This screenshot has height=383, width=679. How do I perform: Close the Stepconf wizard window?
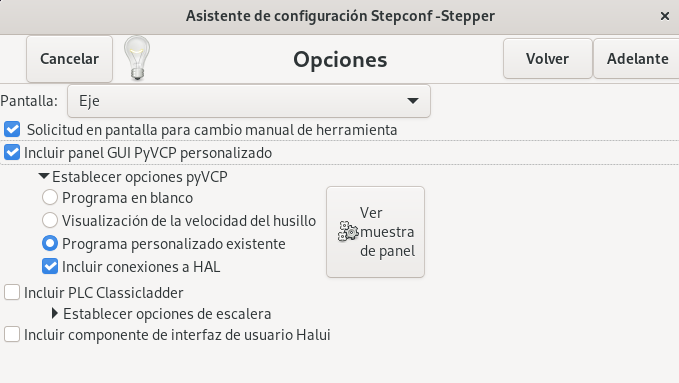(665, 16)
